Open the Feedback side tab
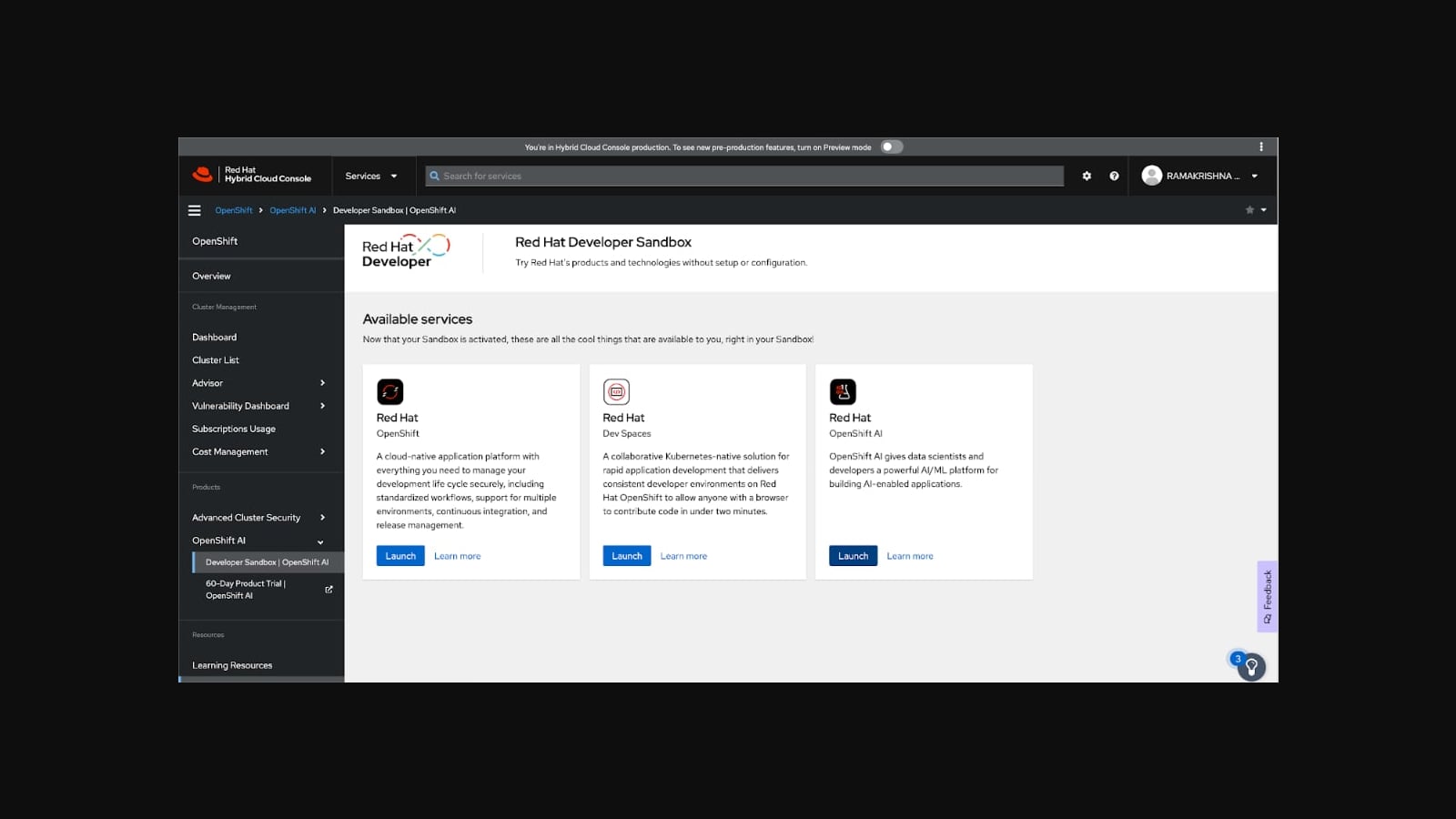1456x819 pixels. tap(1268, 596)
